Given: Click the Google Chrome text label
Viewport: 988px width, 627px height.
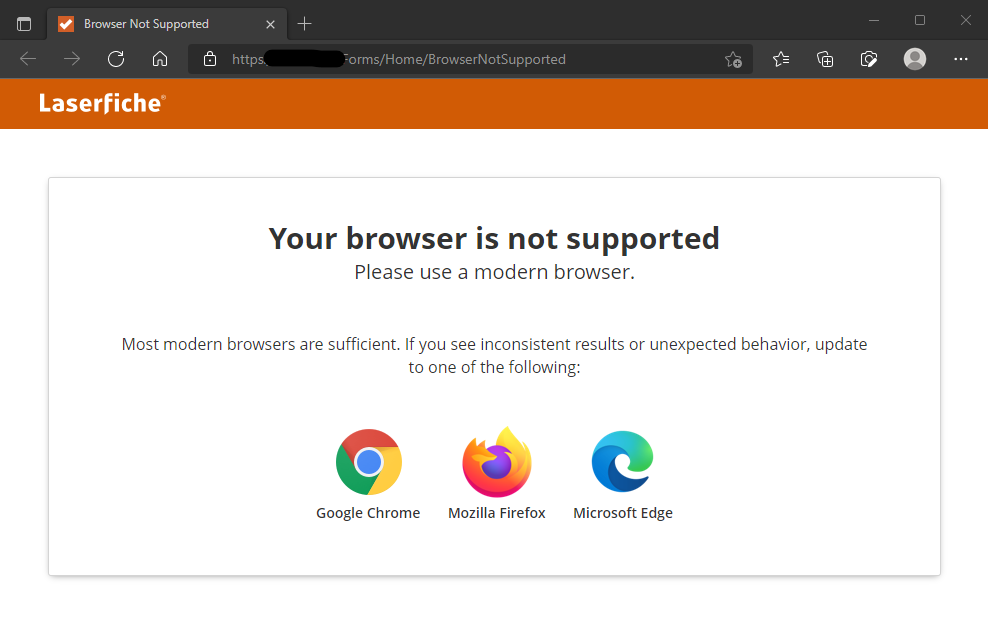Looking at the screenshot, I should point(368,513).
